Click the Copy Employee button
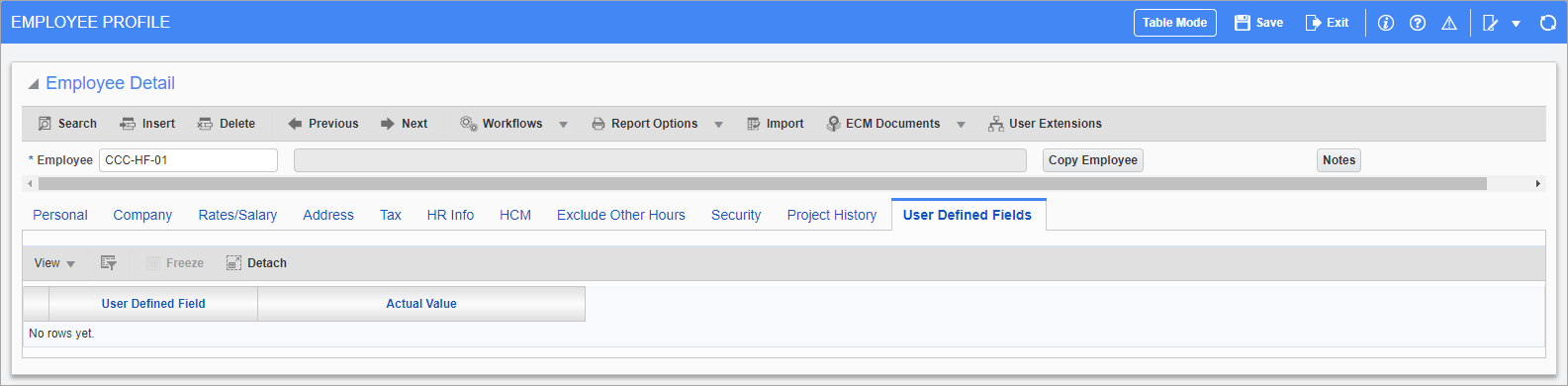1568x386 pixels. 1093,160
